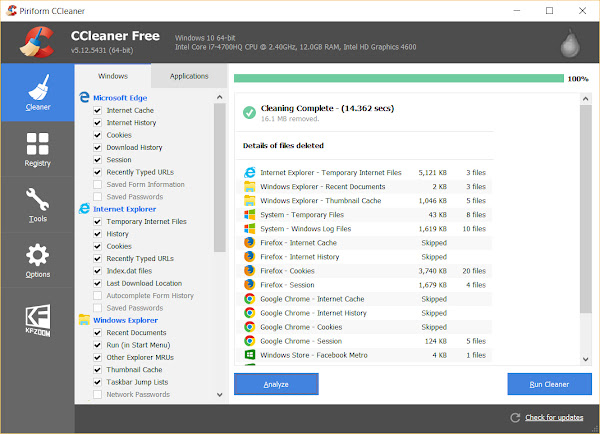Click the options list scroll-down arrow
The width and height of the screenshot is (600, 434).
220,395
